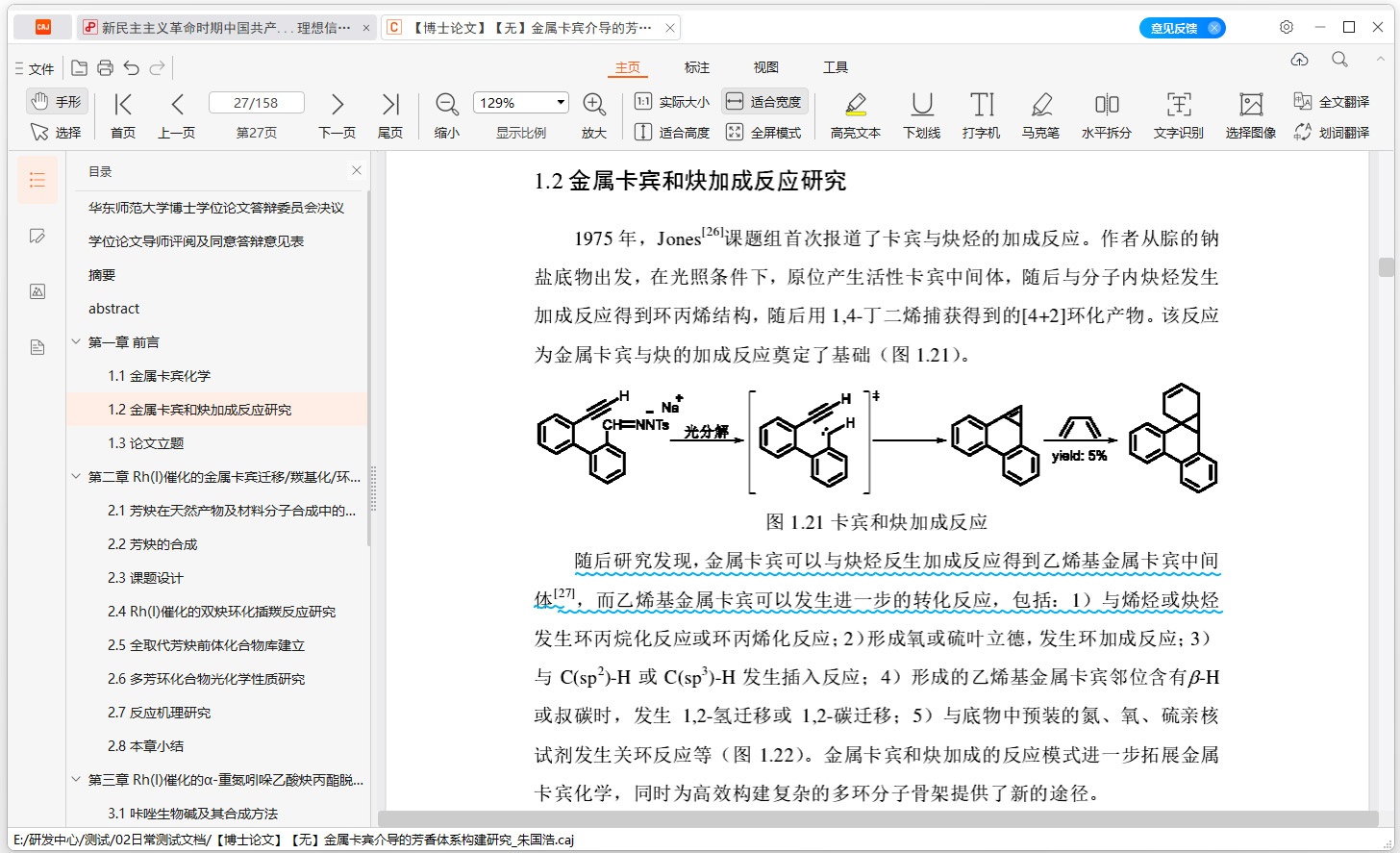Viewport: 1400px width, 853px height.
Task: Click the 意见反馈 feedback button
Action: click(x=1174, y=28)
